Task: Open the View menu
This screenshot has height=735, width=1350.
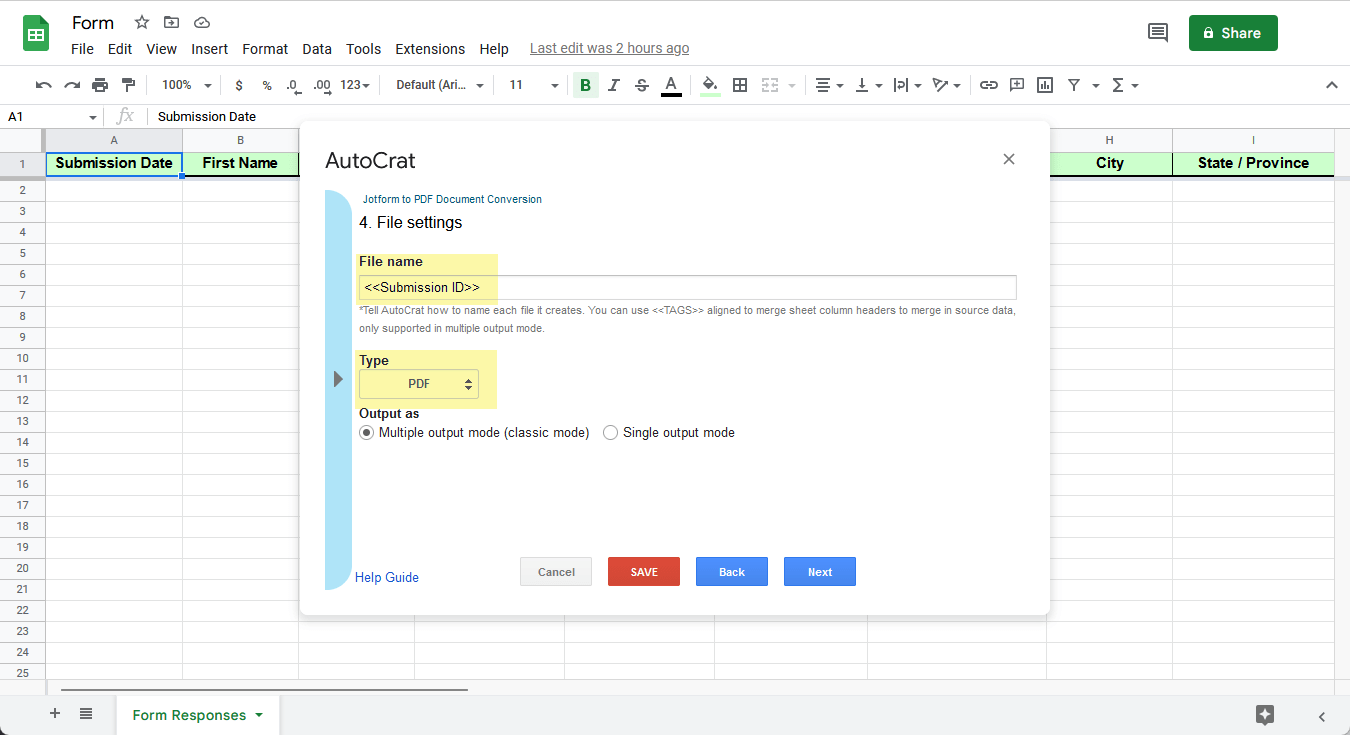Action: (161, 49)
